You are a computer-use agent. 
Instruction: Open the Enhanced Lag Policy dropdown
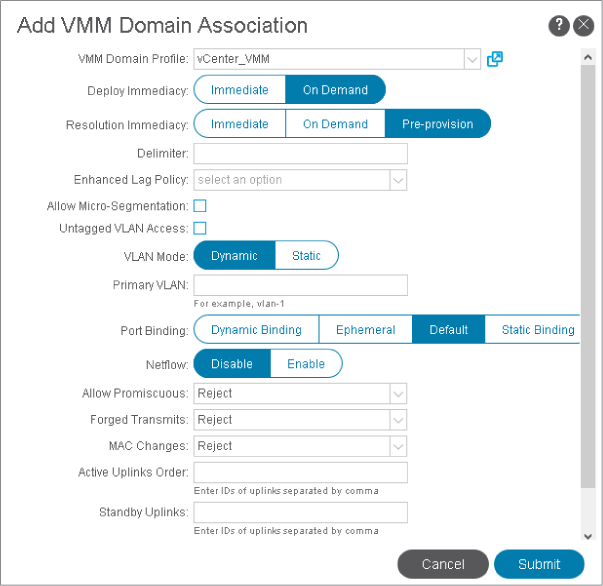[x=398, y=180]
